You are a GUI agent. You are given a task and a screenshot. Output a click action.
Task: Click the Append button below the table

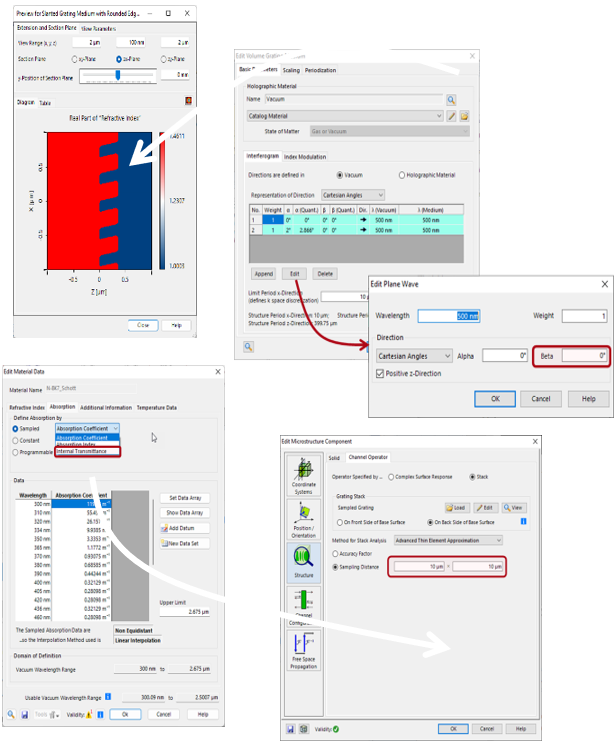pyautogui.click(x=263, y=273)
